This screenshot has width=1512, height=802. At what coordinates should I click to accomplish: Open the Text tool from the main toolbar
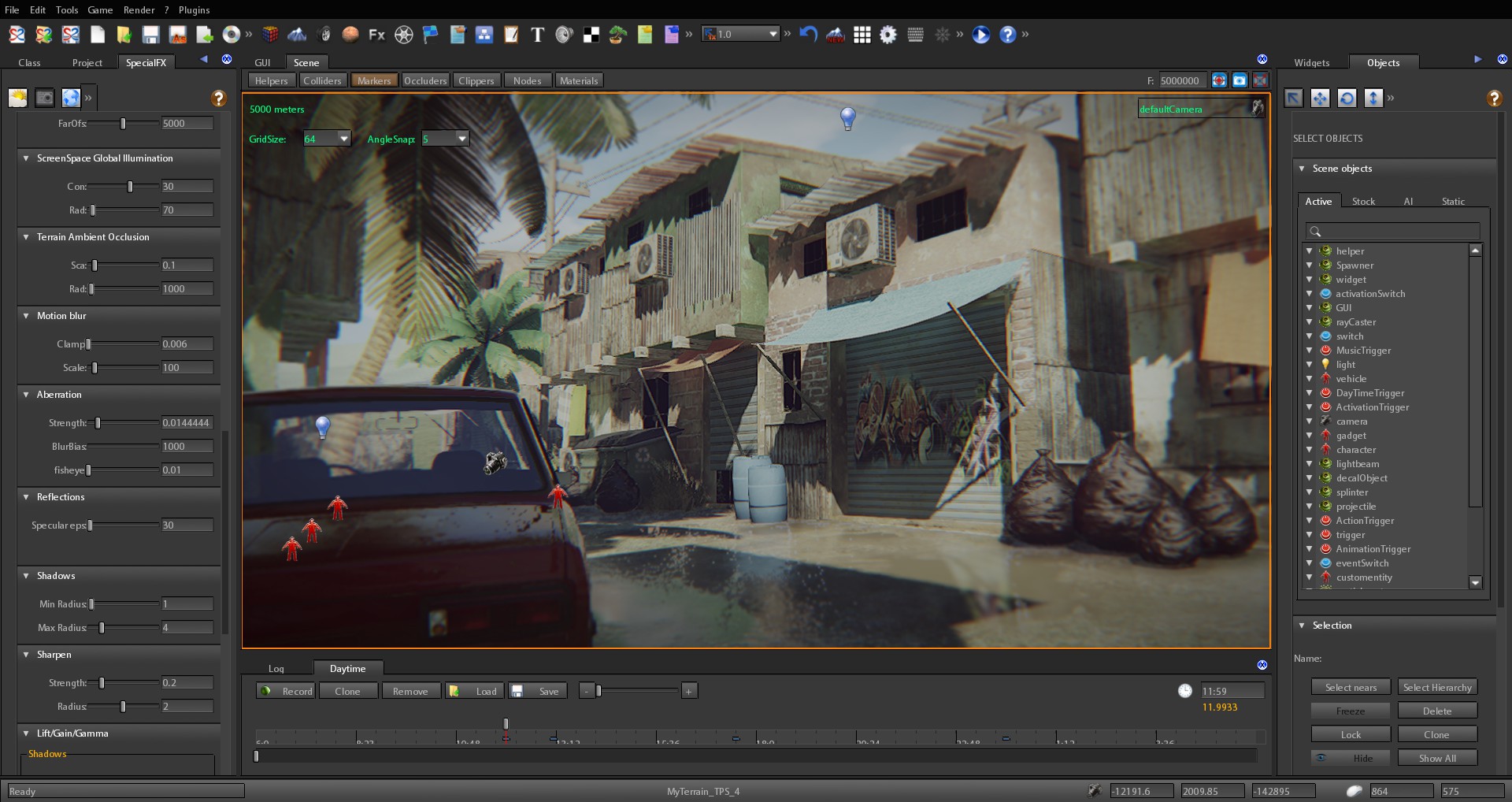(x=538, y=35)
